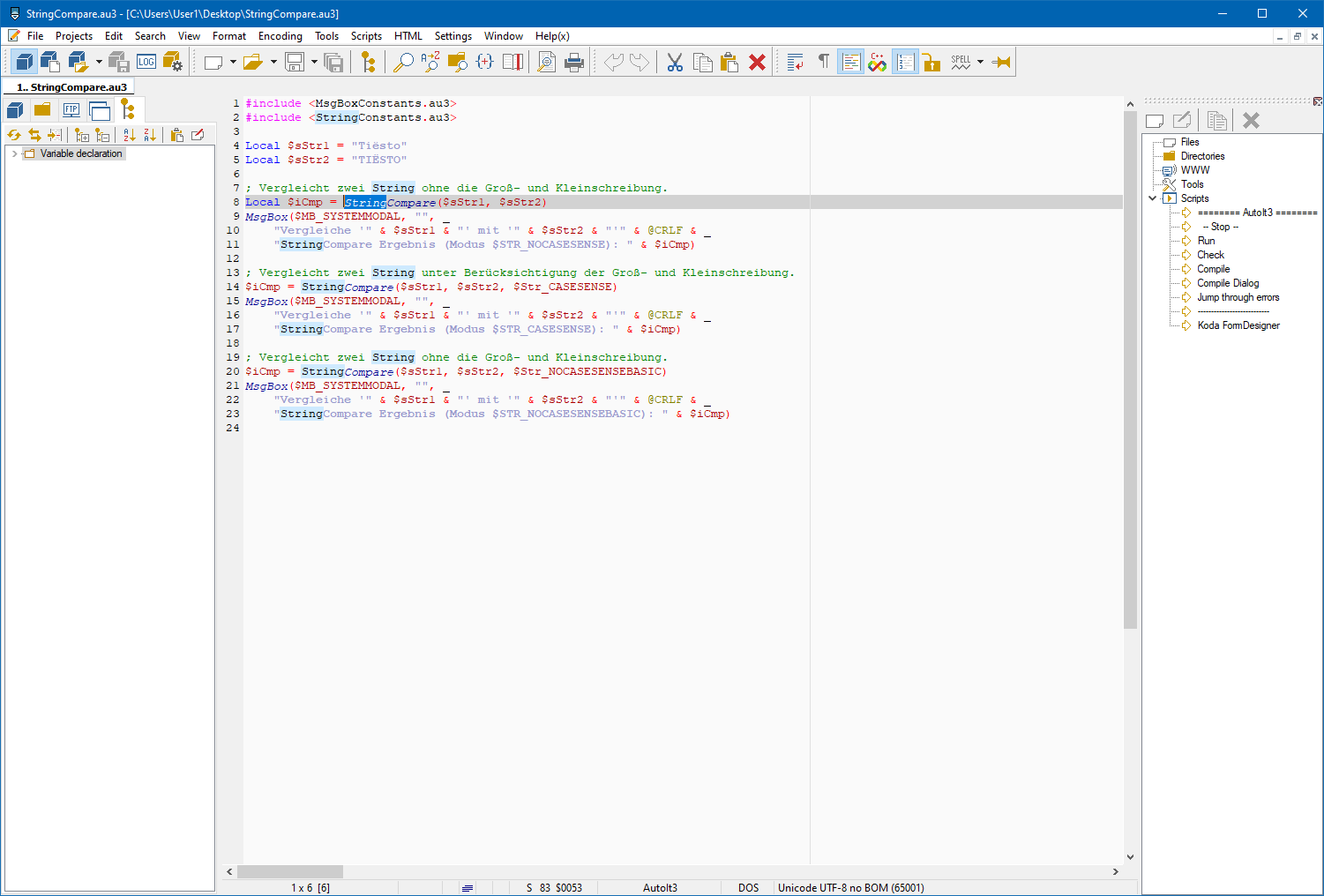This screenshot has width=1324, height=896.
Task: Click the sort ascending A-Z icon
Action: tap(130, 135)
